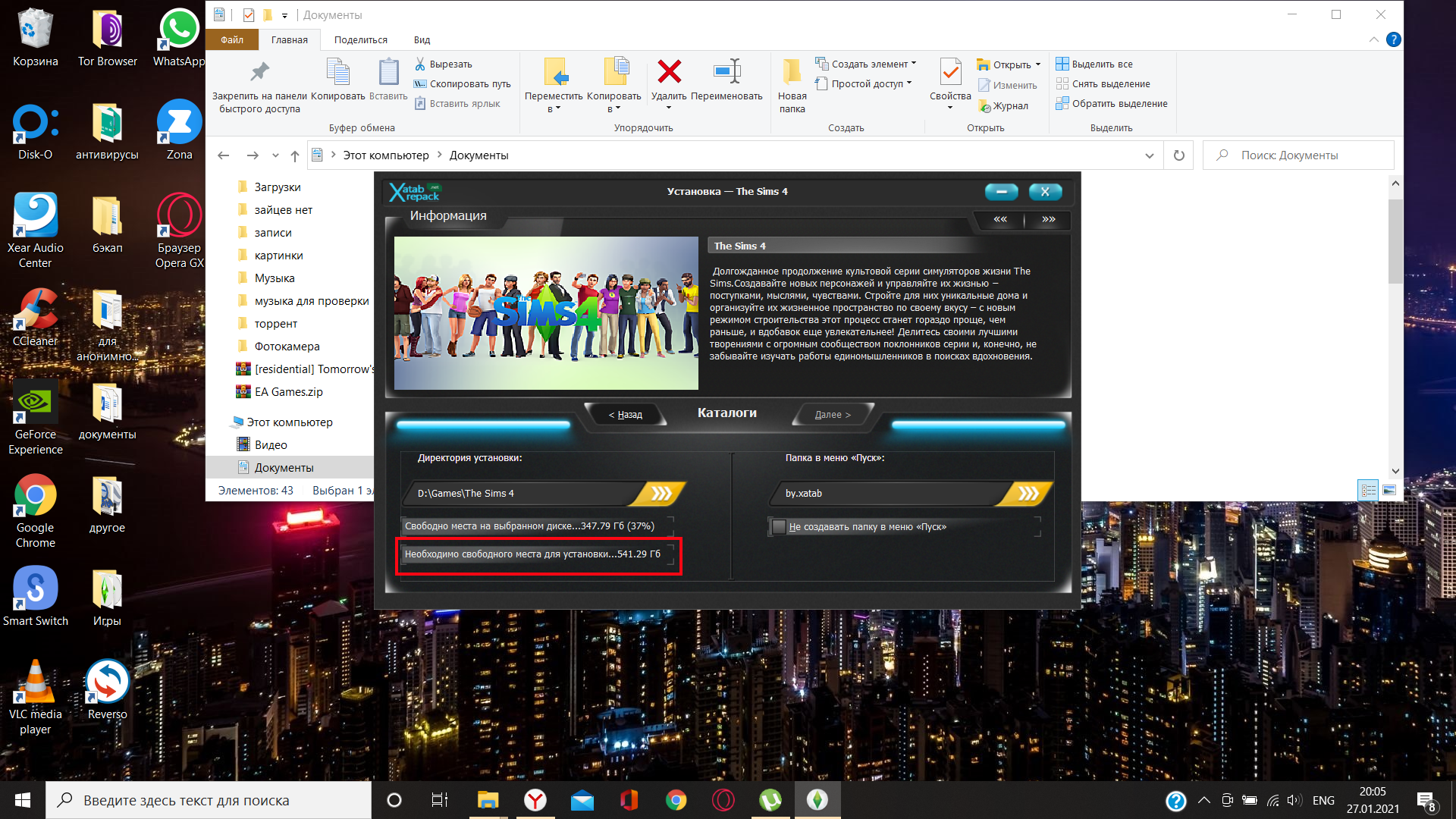Browse install directory with yellow arrows button
The height and width of the screenshot is (819, 1456).
pos(661,494)
